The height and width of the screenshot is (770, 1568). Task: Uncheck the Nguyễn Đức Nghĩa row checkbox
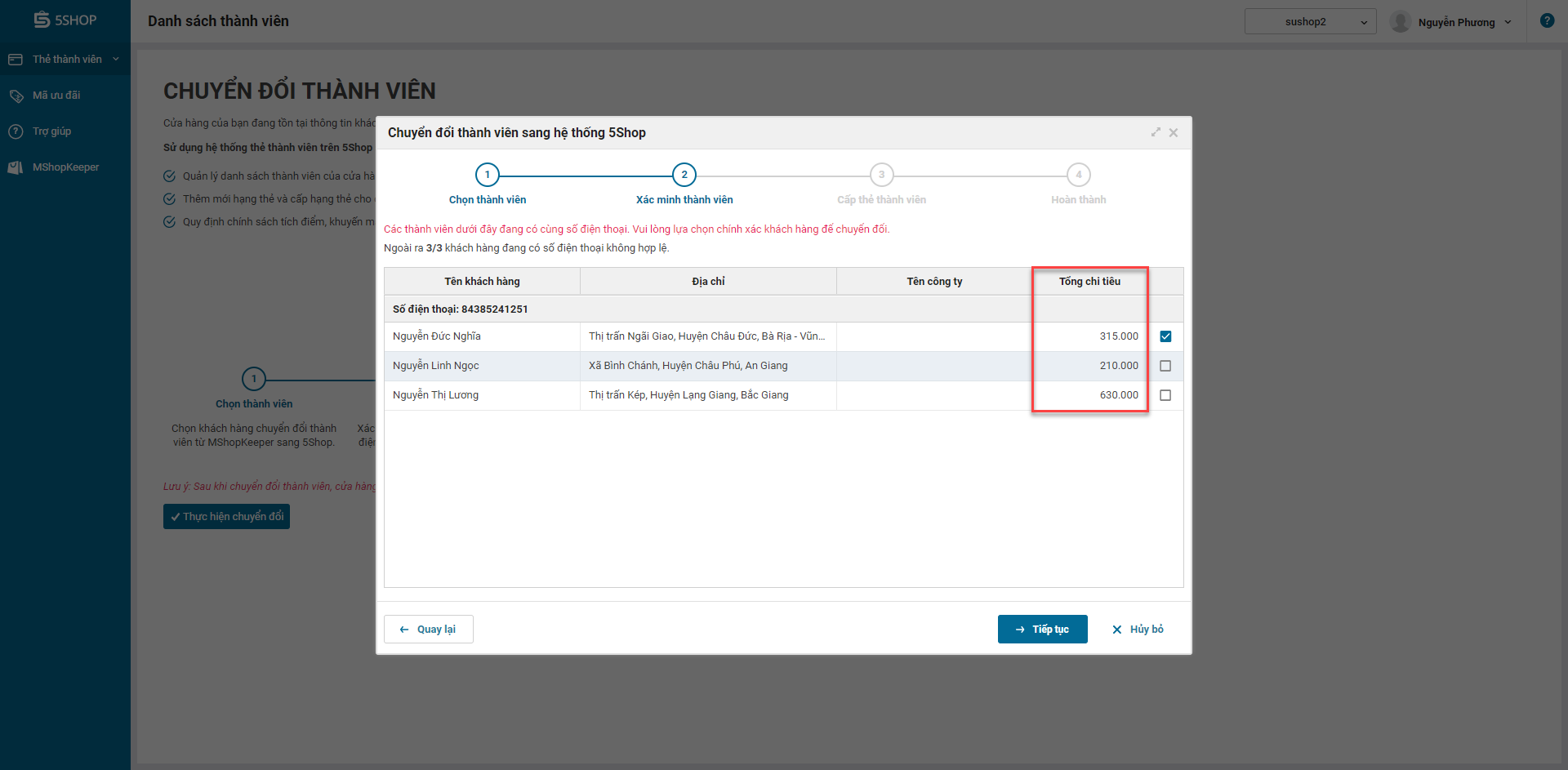(1165, 336)
